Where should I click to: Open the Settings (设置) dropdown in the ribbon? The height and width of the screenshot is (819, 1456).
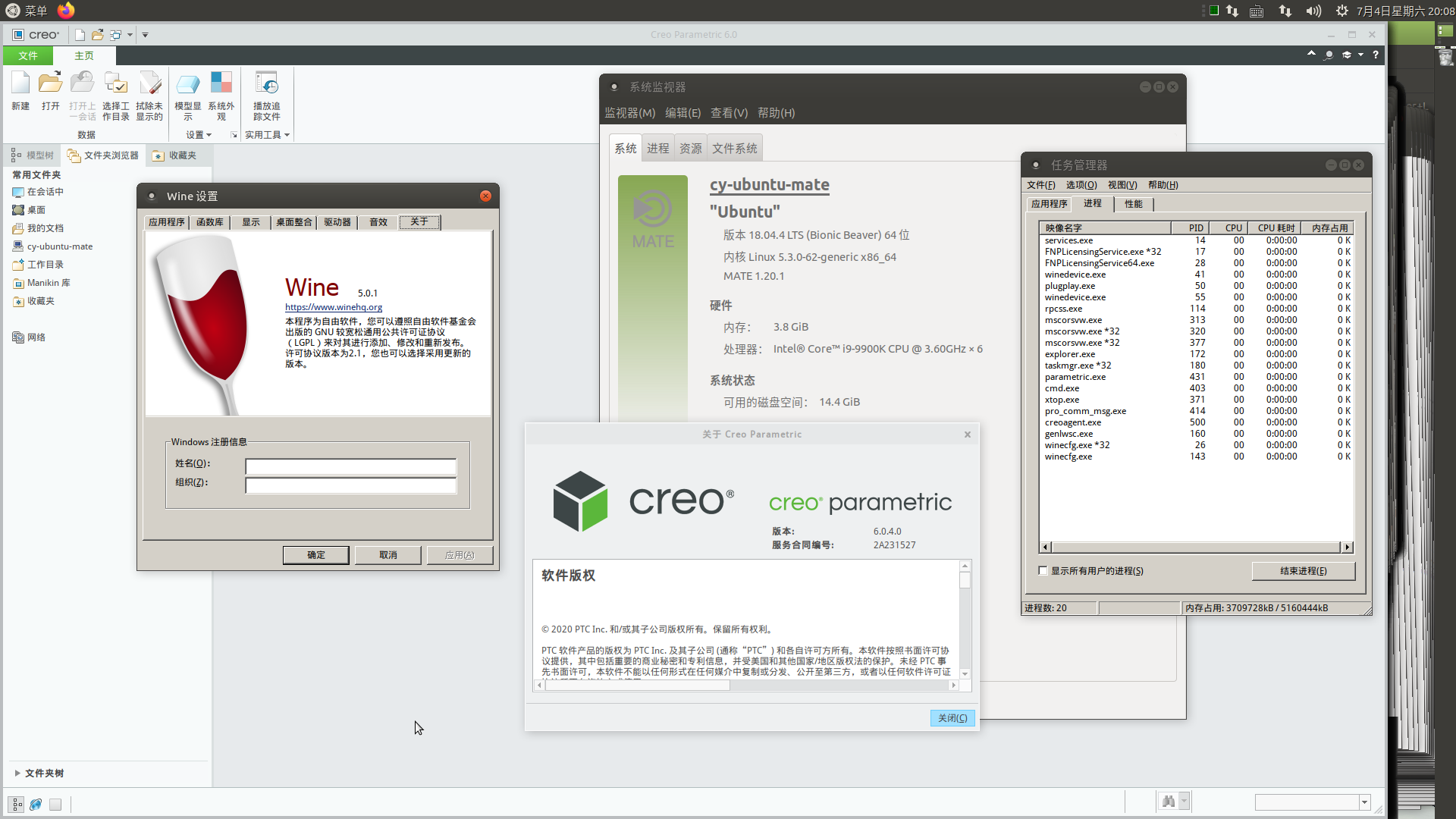[x=199, y=135]
